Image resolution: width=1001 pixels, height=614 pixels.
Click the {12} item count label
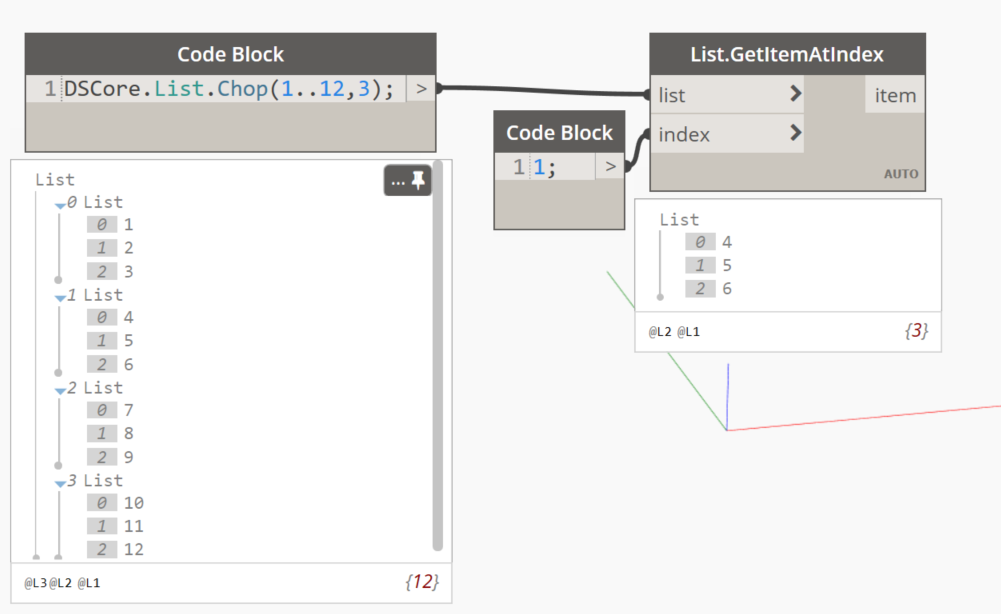click(x=422, y=581)
